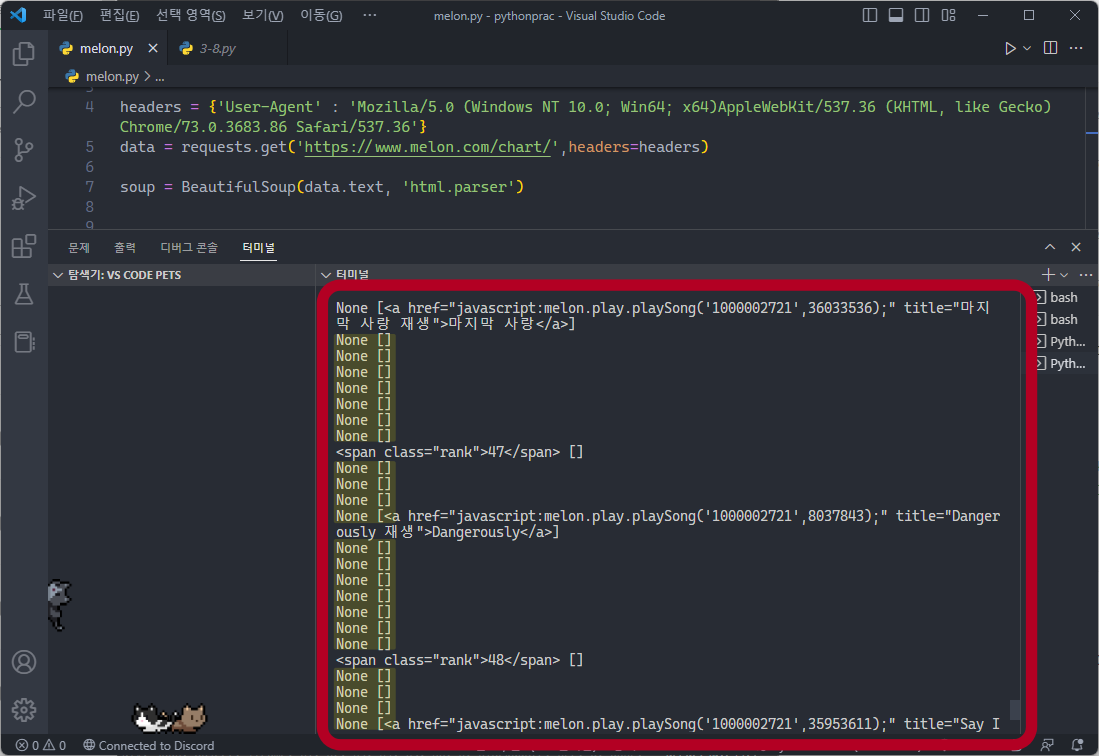Switch to the melon.py tab
The width and height of the screenshot is (1099, 756).
click(106, 48)
